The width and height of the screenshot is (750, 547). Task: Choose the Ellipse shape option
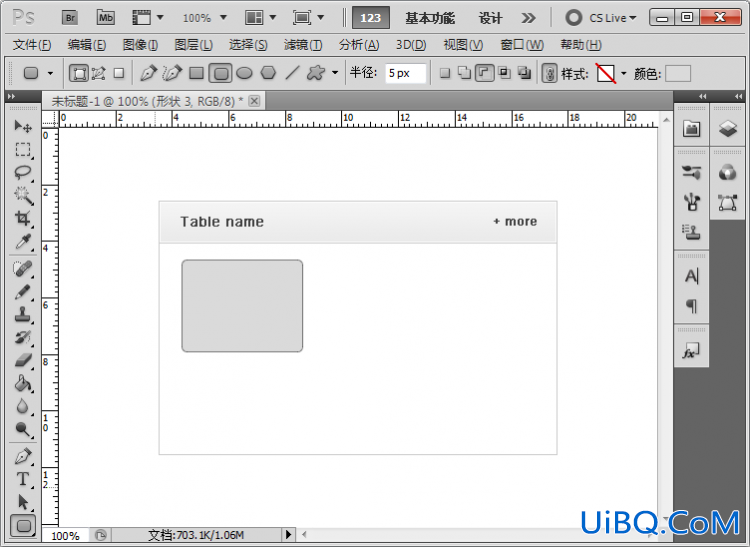tap(244, 74)
